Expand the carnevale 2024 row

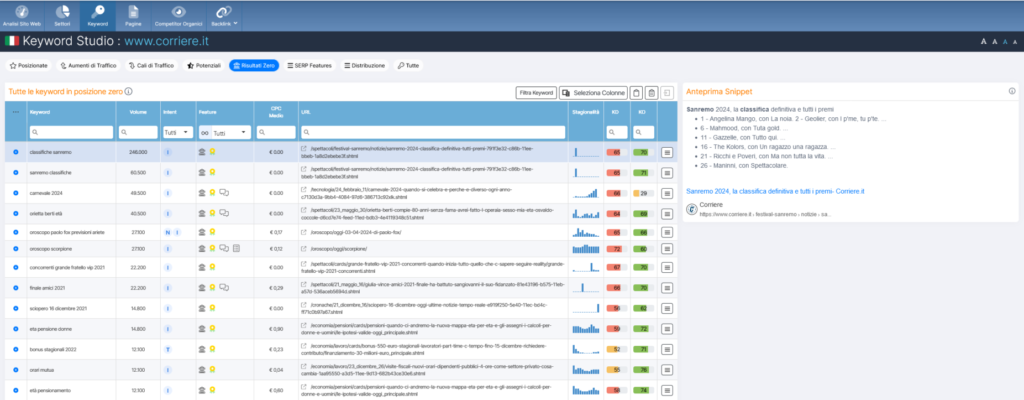[16, 193]
